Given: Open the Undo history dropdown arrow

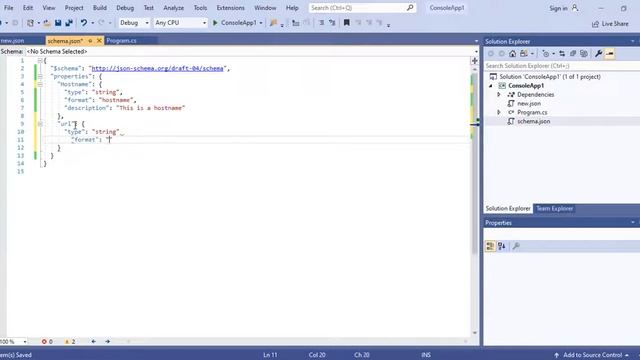Looking at the screenshot, I should click(x=93, y=23).
